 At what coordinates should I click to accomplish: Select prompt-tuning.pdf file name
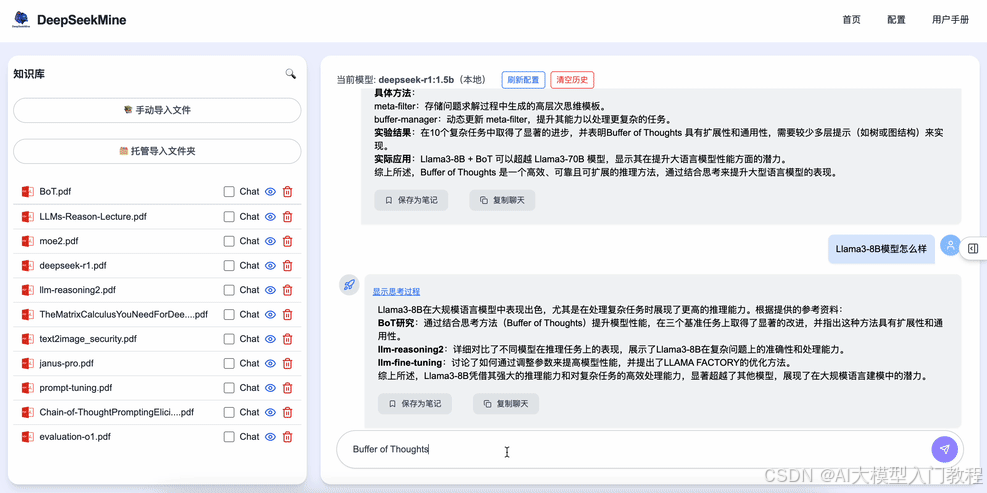[x=76, y=388]
